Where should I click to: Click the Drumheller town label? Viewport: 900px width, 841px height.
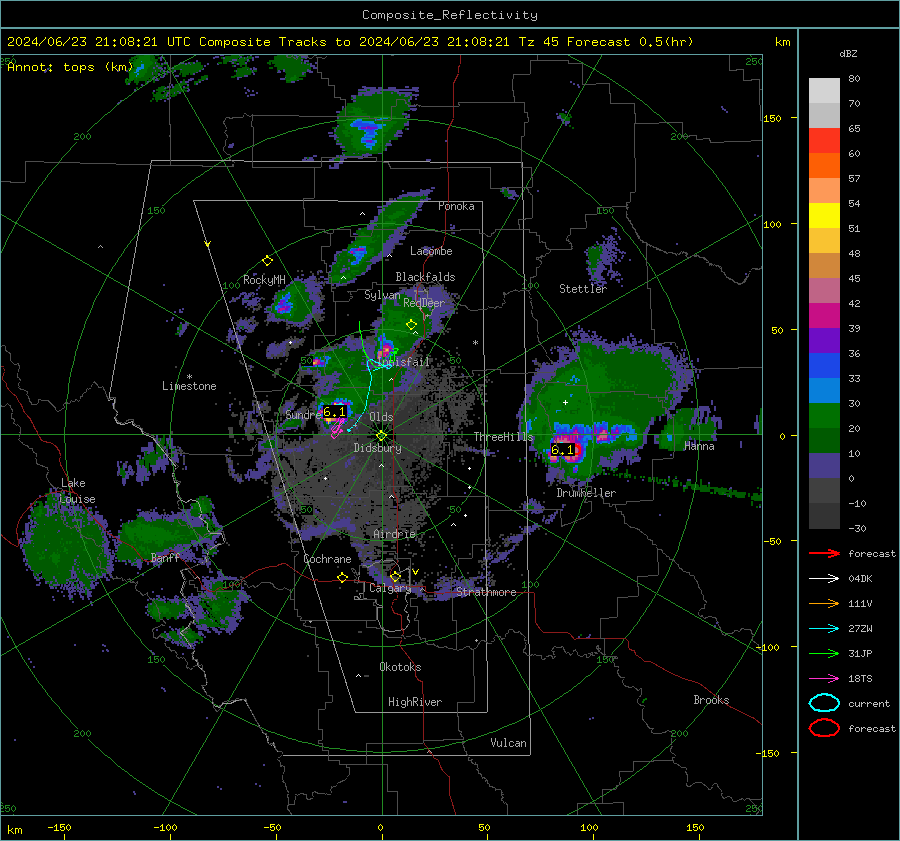coord(586,493)
